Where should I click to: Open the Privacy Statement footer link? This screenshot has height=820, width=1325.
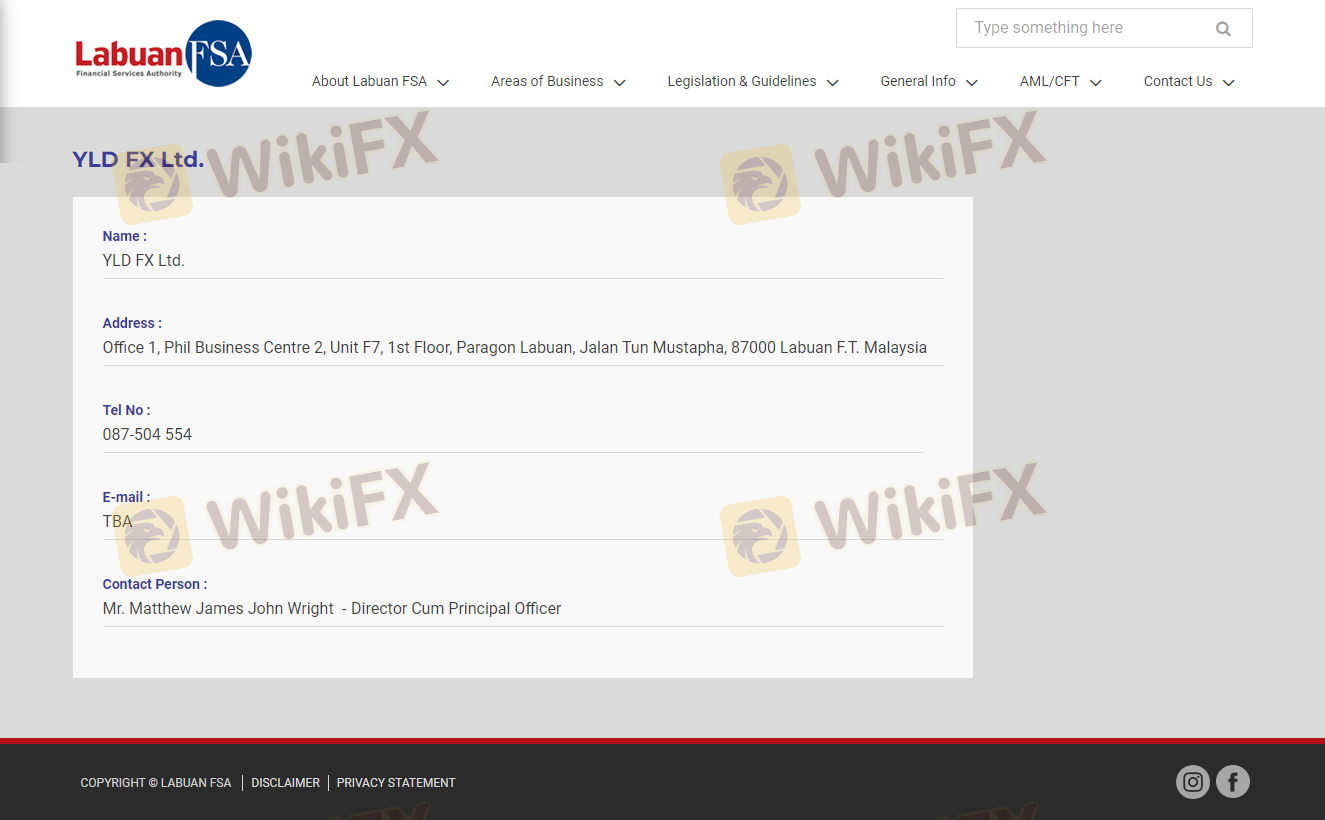click(x=396, y=783)
